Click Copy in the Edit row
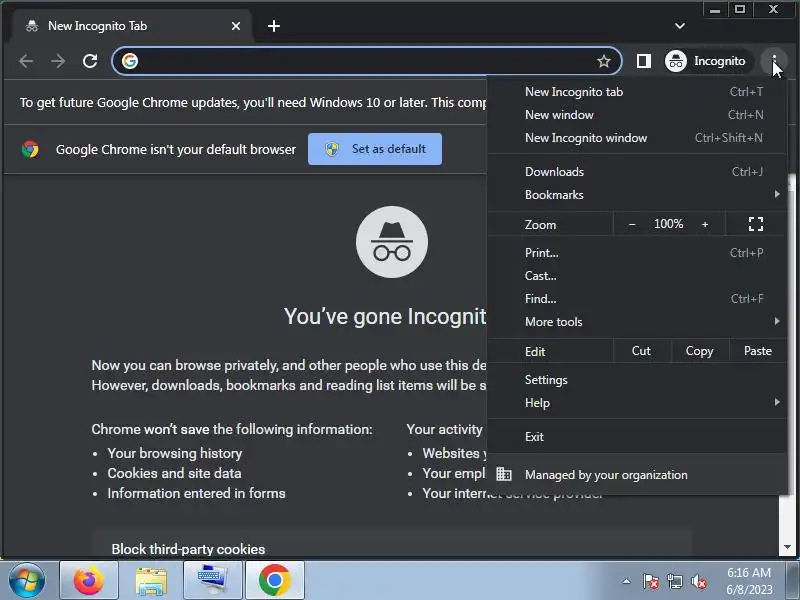This screenshot has width=800, height=600. click(699, 351)
